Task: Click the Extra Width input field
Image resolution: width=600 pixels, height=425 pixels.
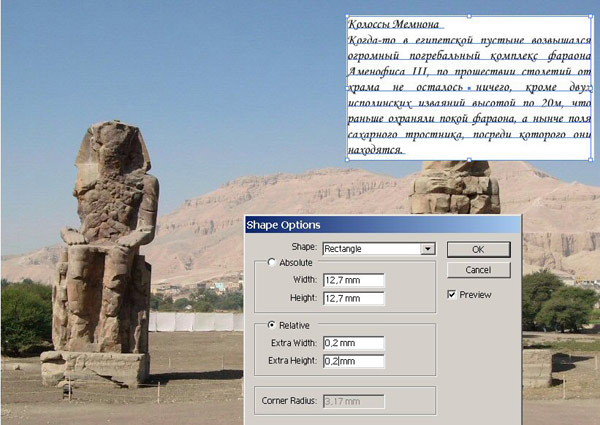Action: click(x=354, y=343)
